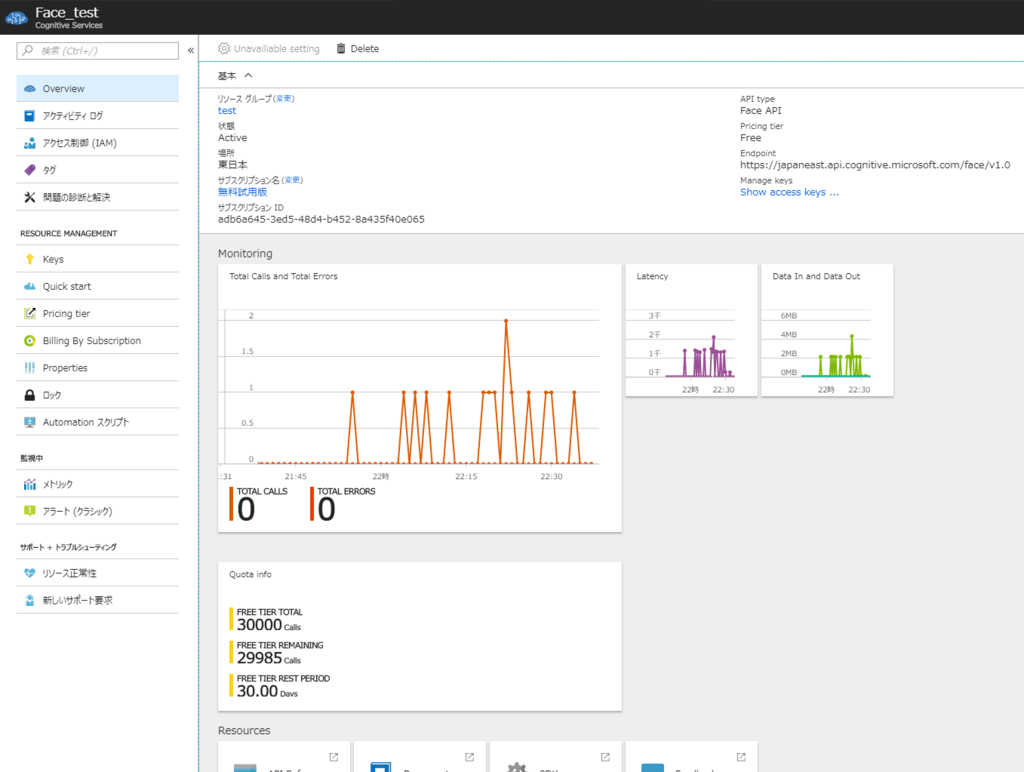Open the 新しいサポート要求 menu item
The image size is (1024, 772).
point(97,600)
